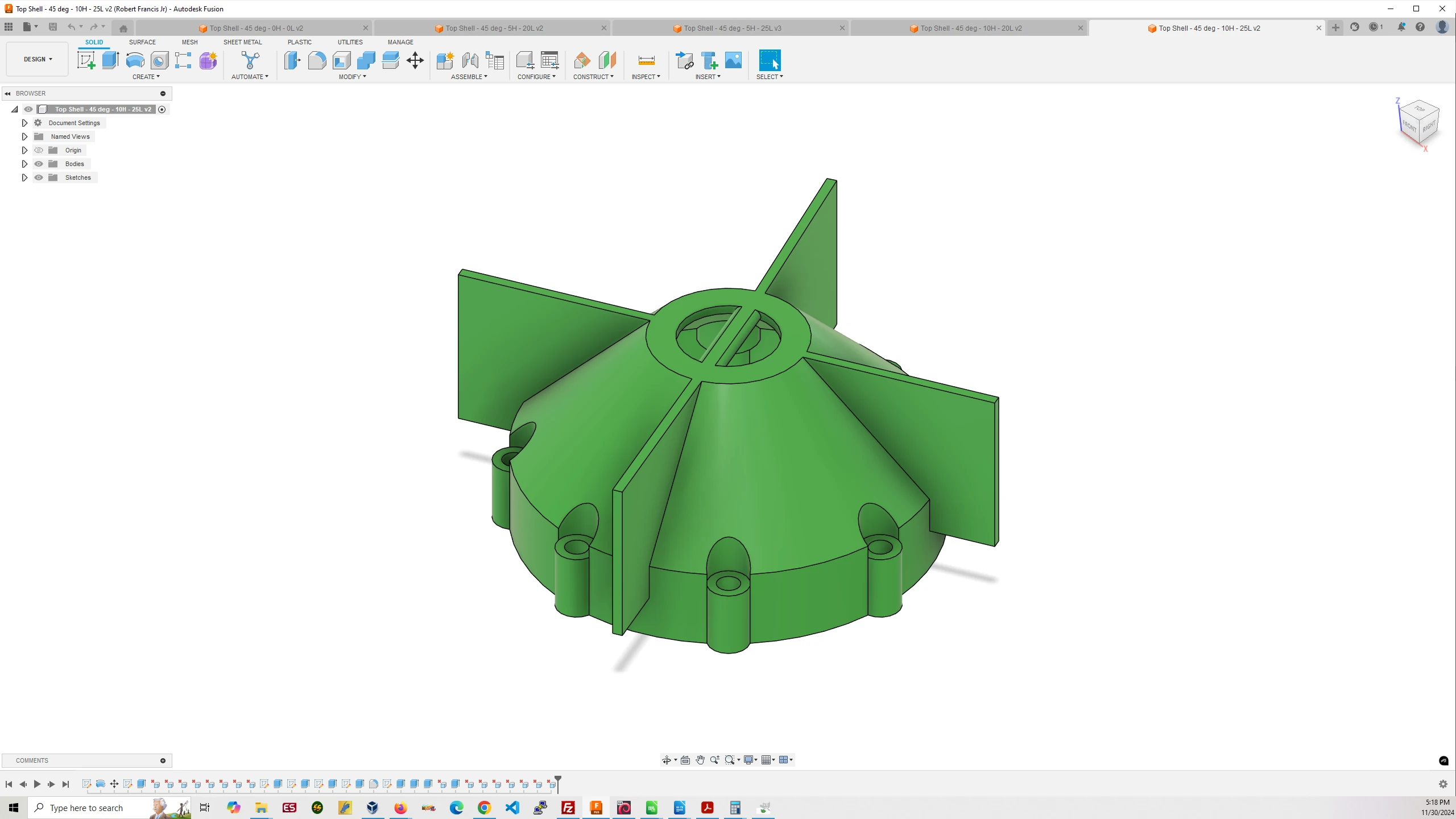Select the Fillet tool
The image size is (1456, 819).
317,60
